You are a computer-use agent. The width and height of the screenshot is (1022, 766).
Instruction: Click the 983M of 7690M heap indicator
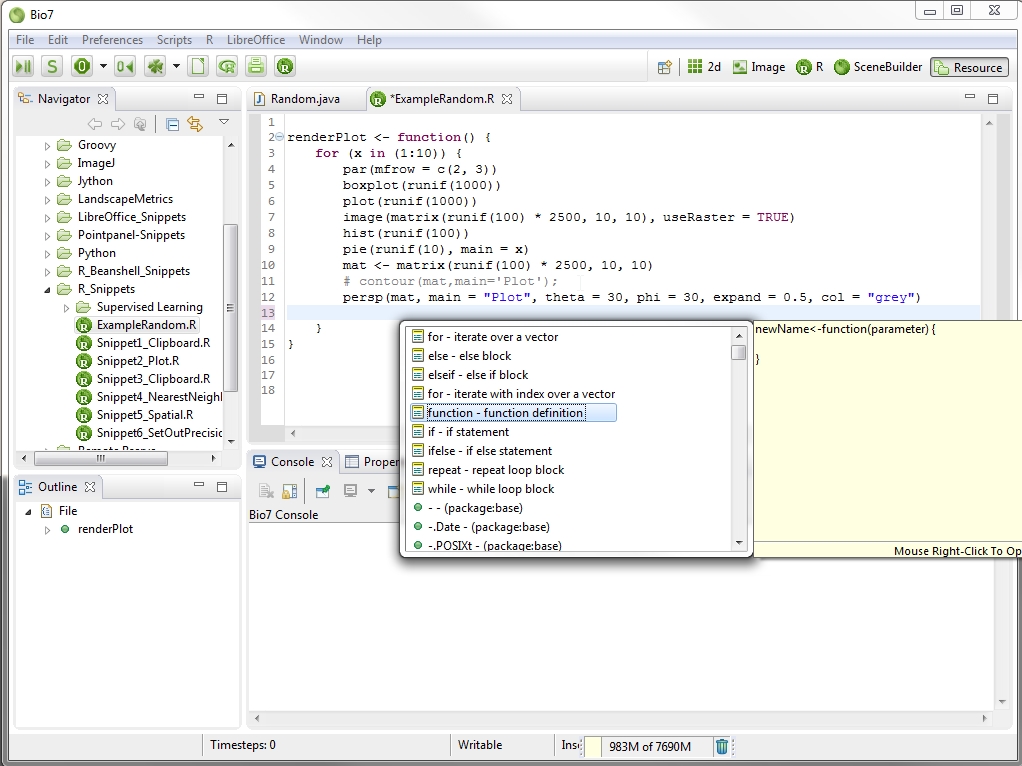coord(649,746)
